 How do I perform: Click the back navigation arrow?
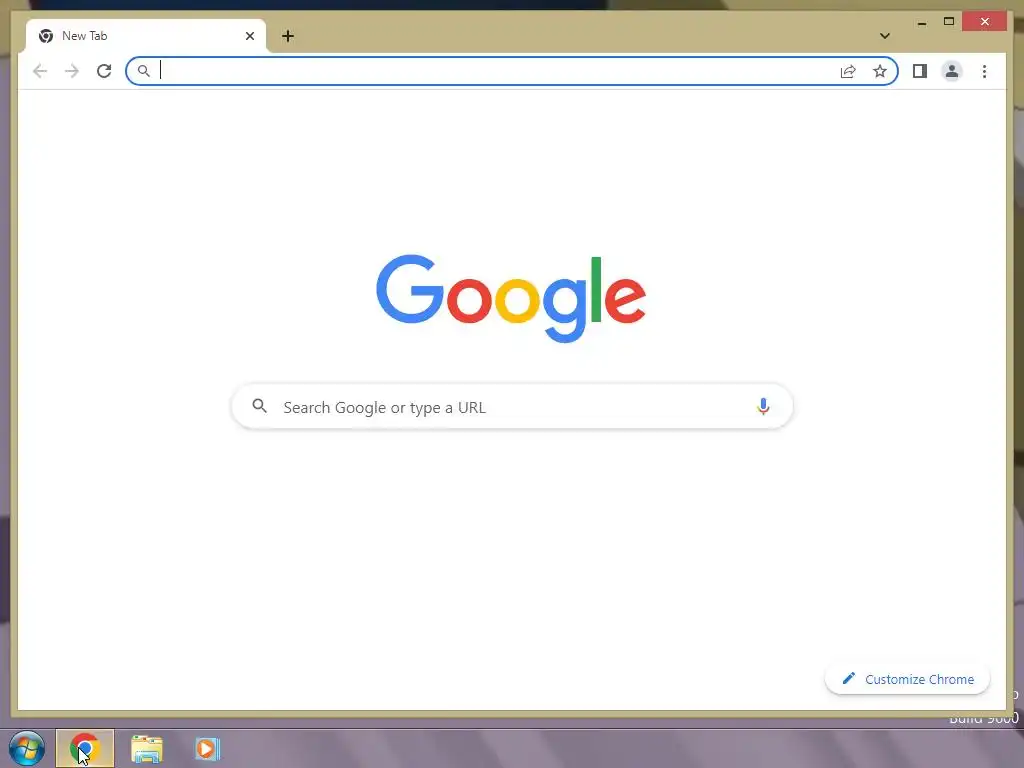coord(40,71)
